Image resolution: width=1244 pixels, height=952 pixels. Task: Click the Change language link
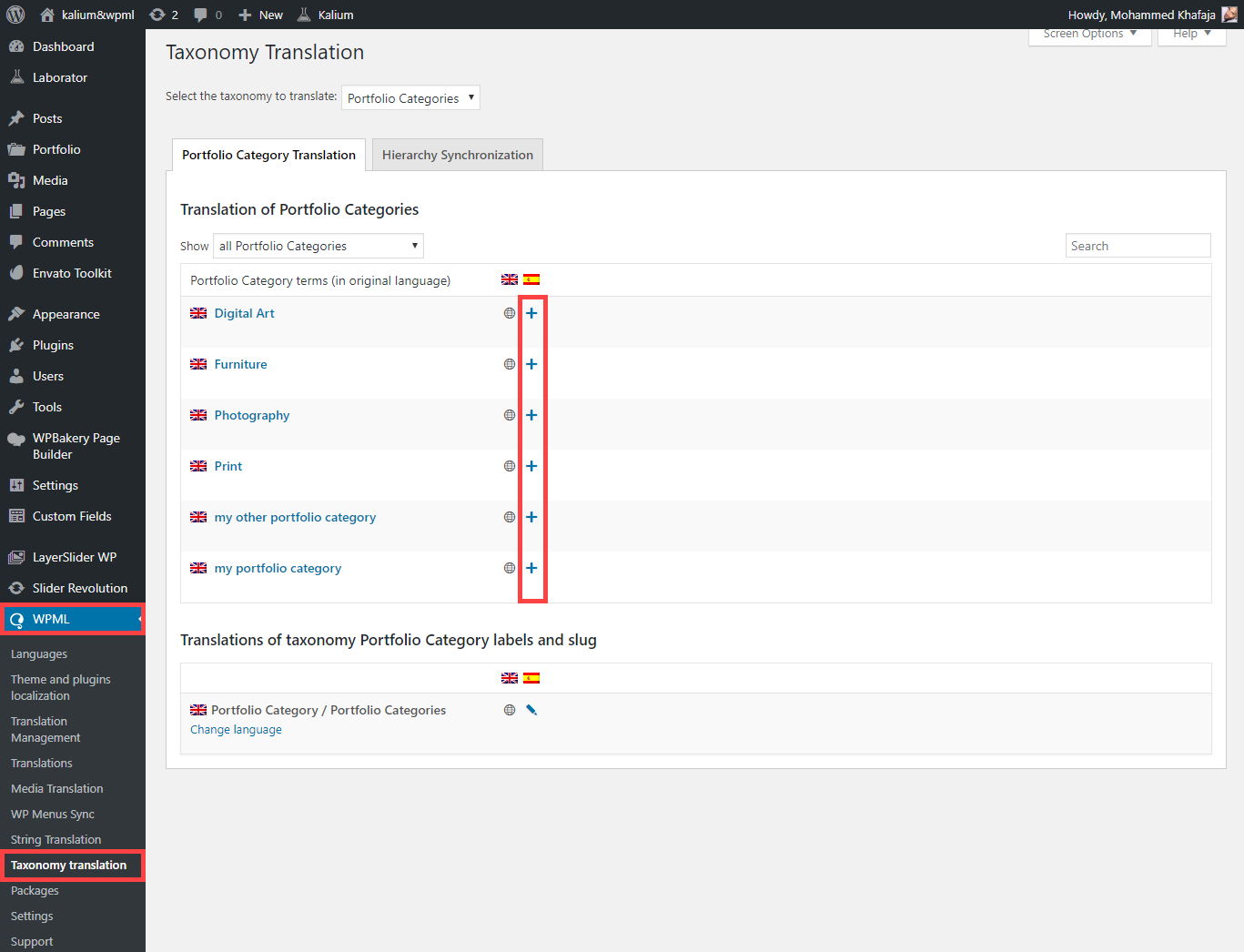[x=236, y=730]
